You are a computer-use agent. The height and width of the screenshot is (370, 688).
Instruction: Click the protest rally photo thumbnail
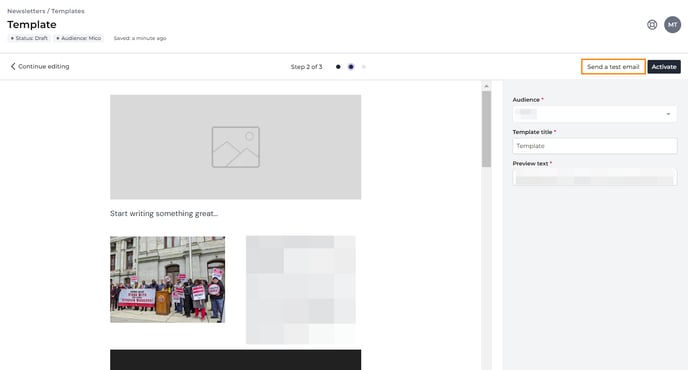[168, 280]
